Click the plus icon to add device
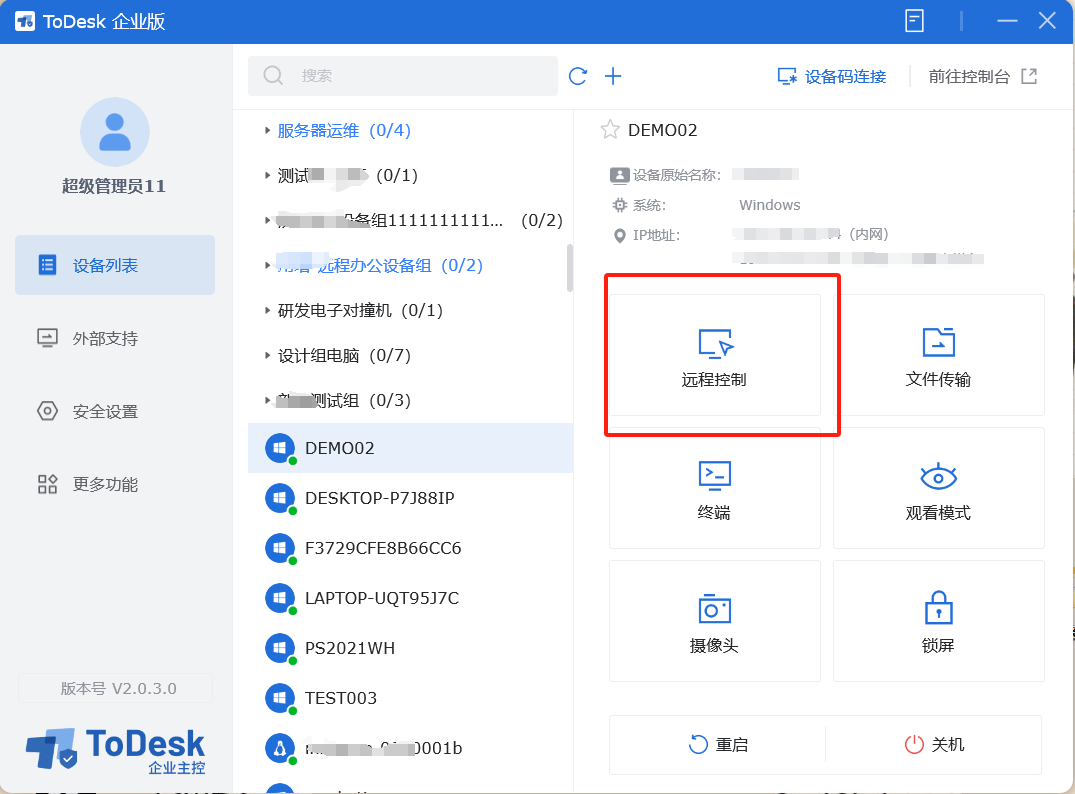Viewport: 1075px width, 794px height. [613, 76]
